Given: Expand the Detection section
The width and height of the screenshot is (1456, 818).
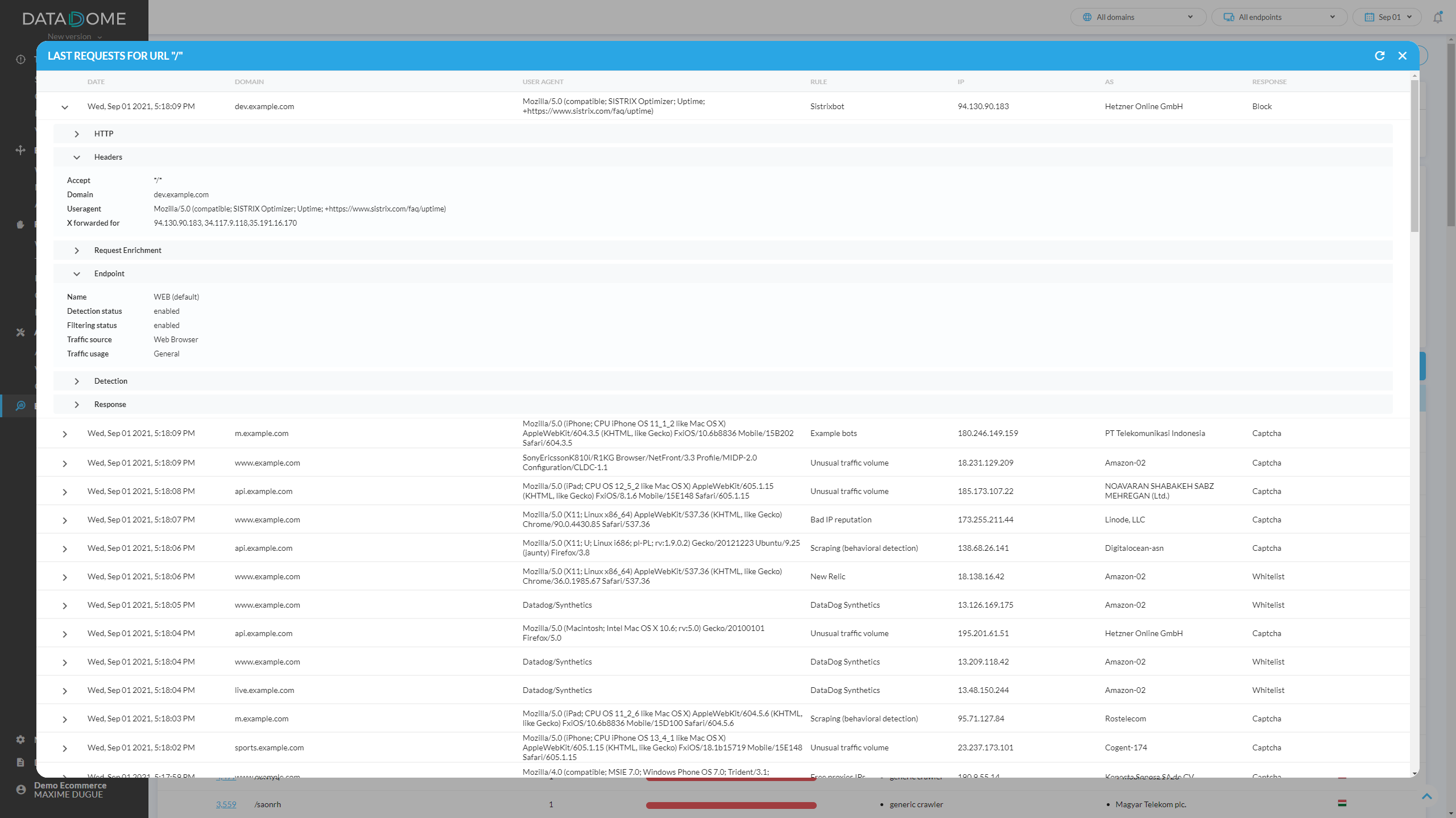Looking at the screenshot, I should pos(77,381).
